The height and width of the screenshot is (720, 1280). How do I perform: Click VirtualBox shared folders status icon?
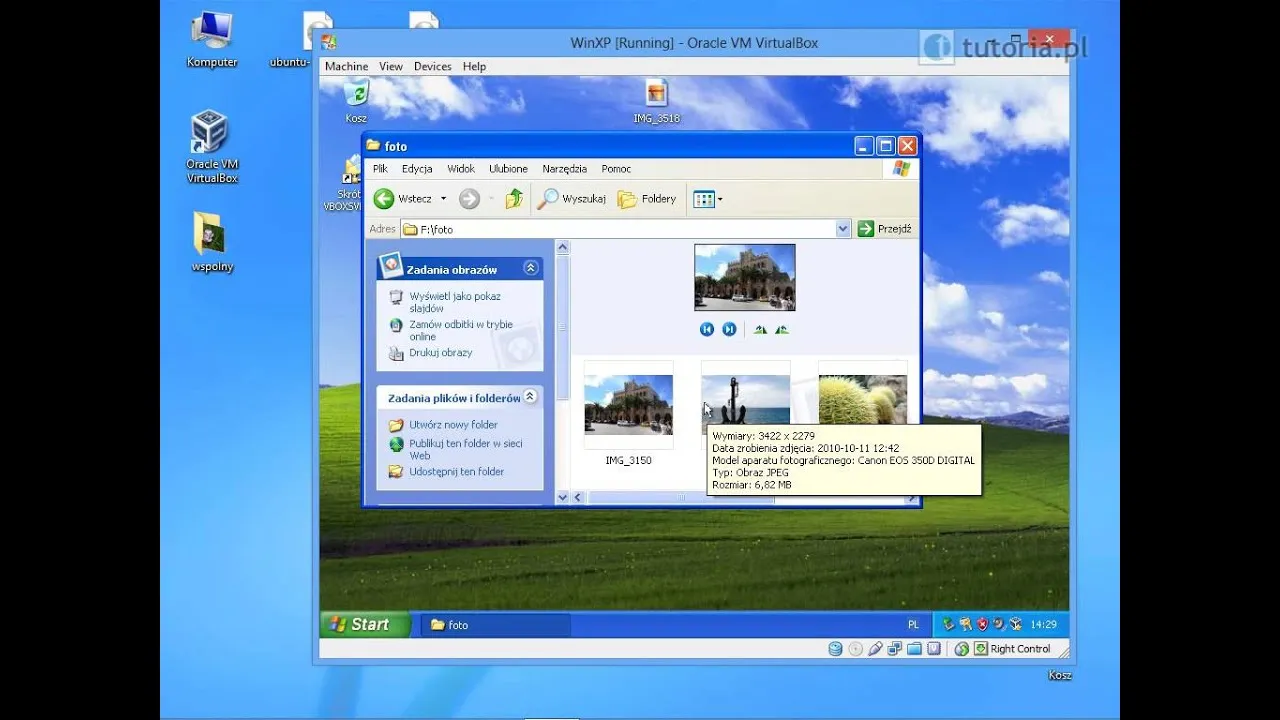(x=914, y=649)
